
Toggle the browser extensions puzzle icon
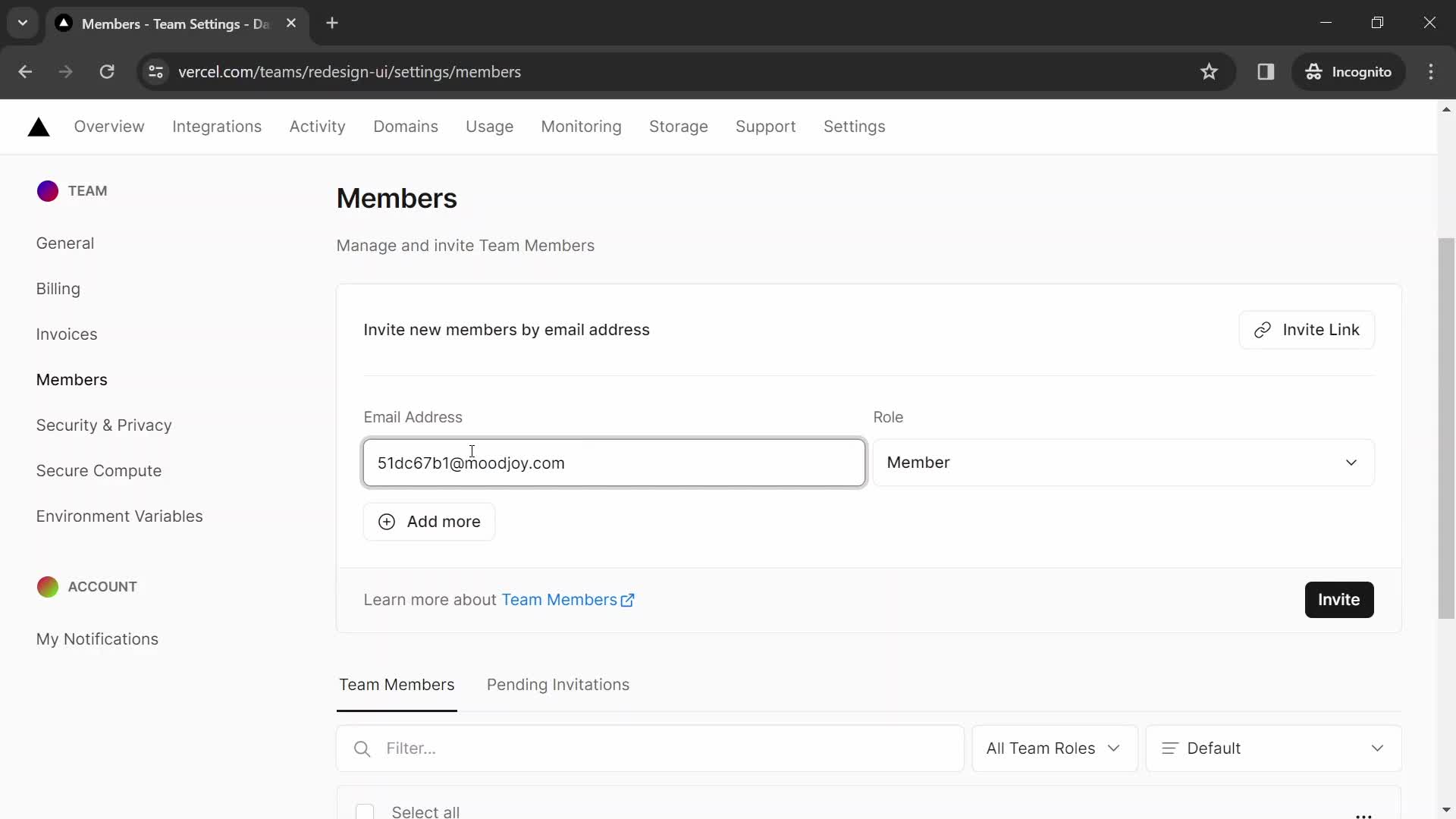[x=1265, y=71]
